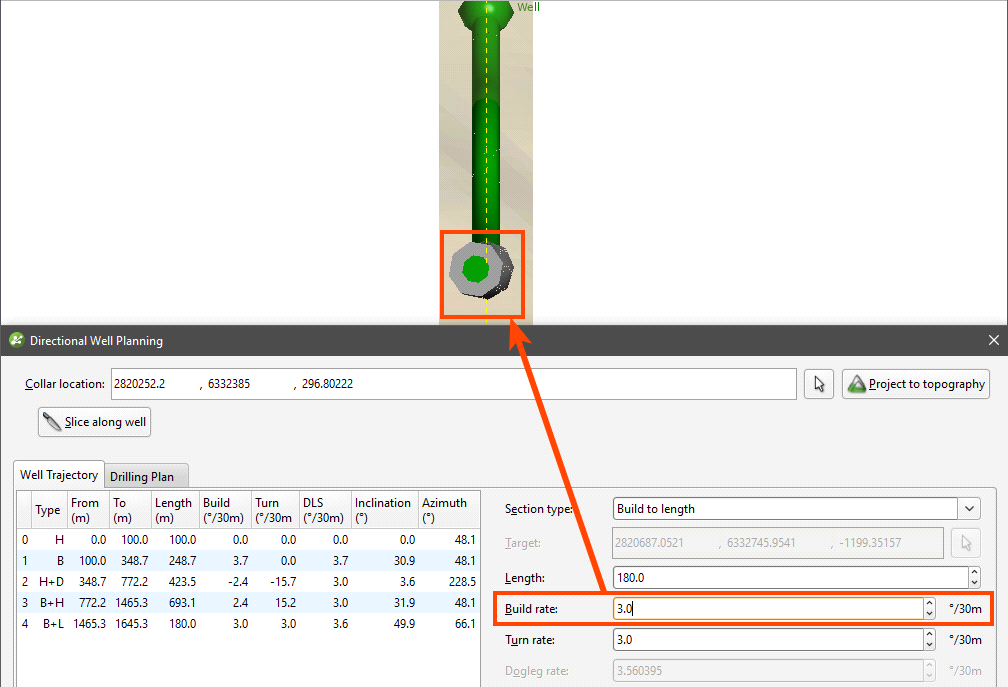Expand the Section type dropdown
1008x687 pixels.
[969, 509]
